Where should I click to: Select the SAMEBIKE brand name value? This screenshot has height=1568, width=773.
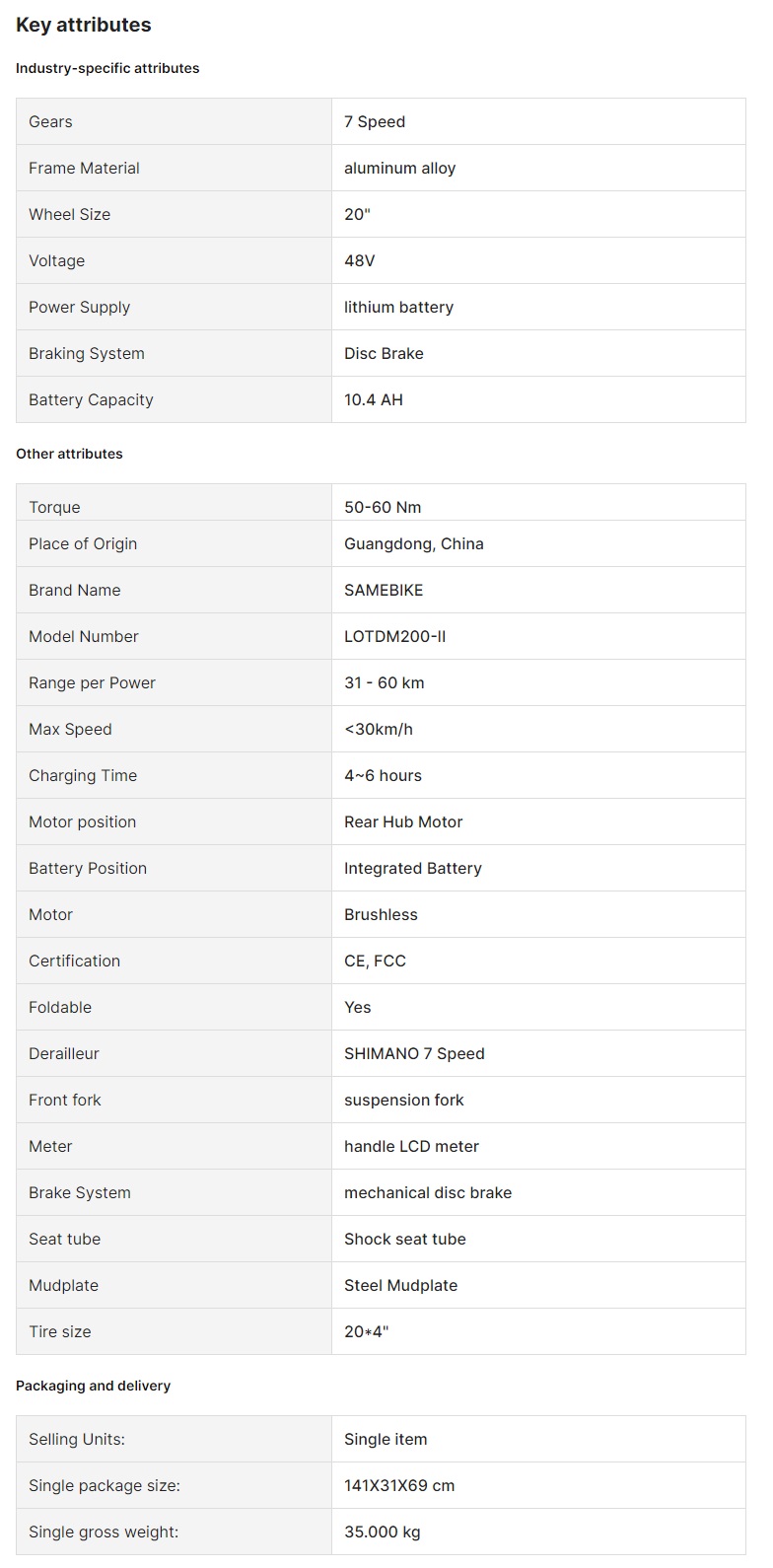coord(384,590)
